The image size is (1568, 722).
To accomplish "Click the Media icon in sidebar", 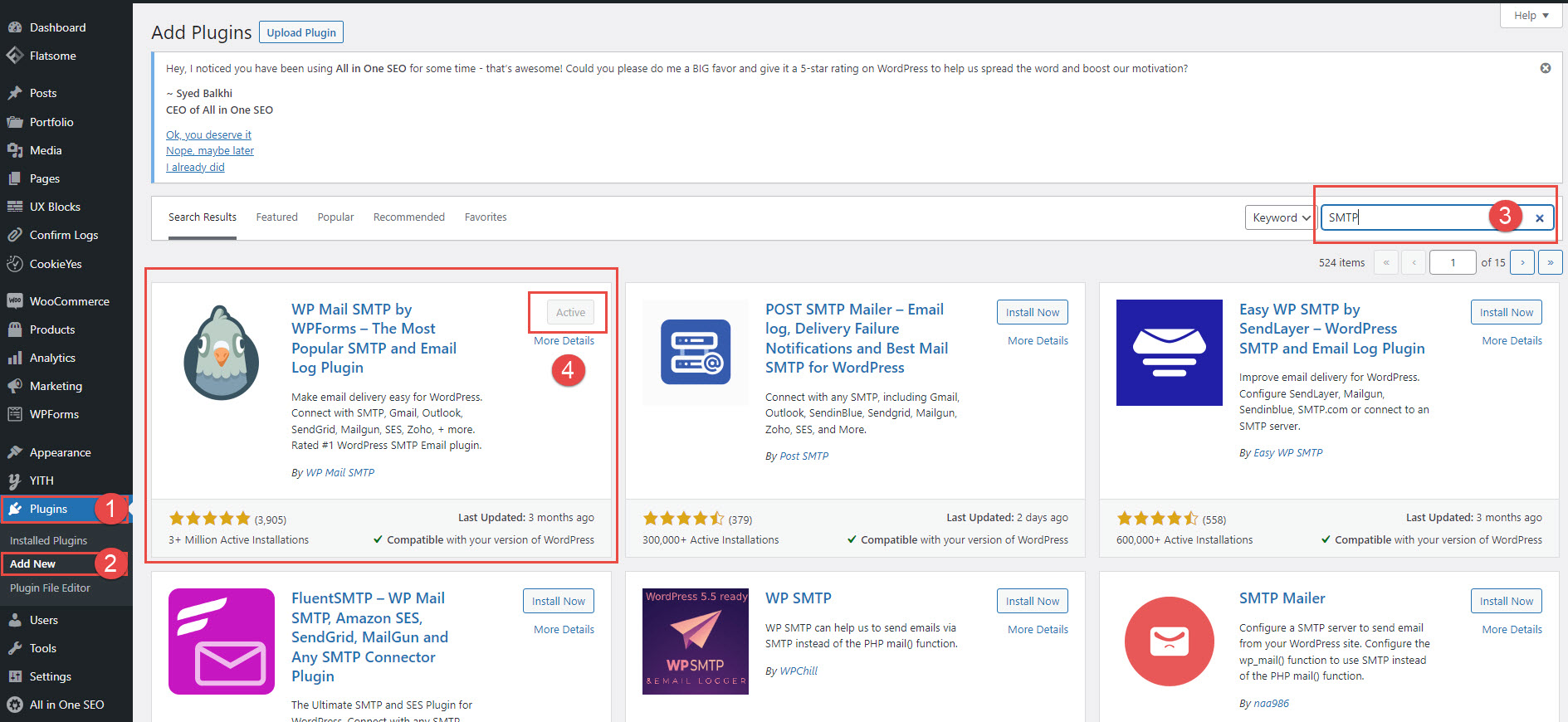I will 14,150.
